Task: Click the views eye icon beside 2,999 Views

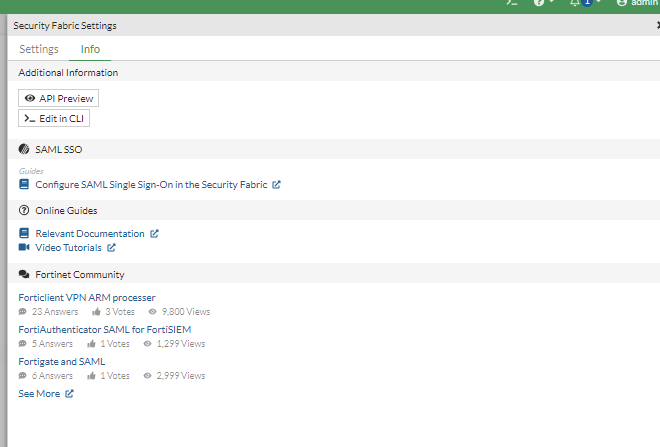Action: tap(147, 375)
